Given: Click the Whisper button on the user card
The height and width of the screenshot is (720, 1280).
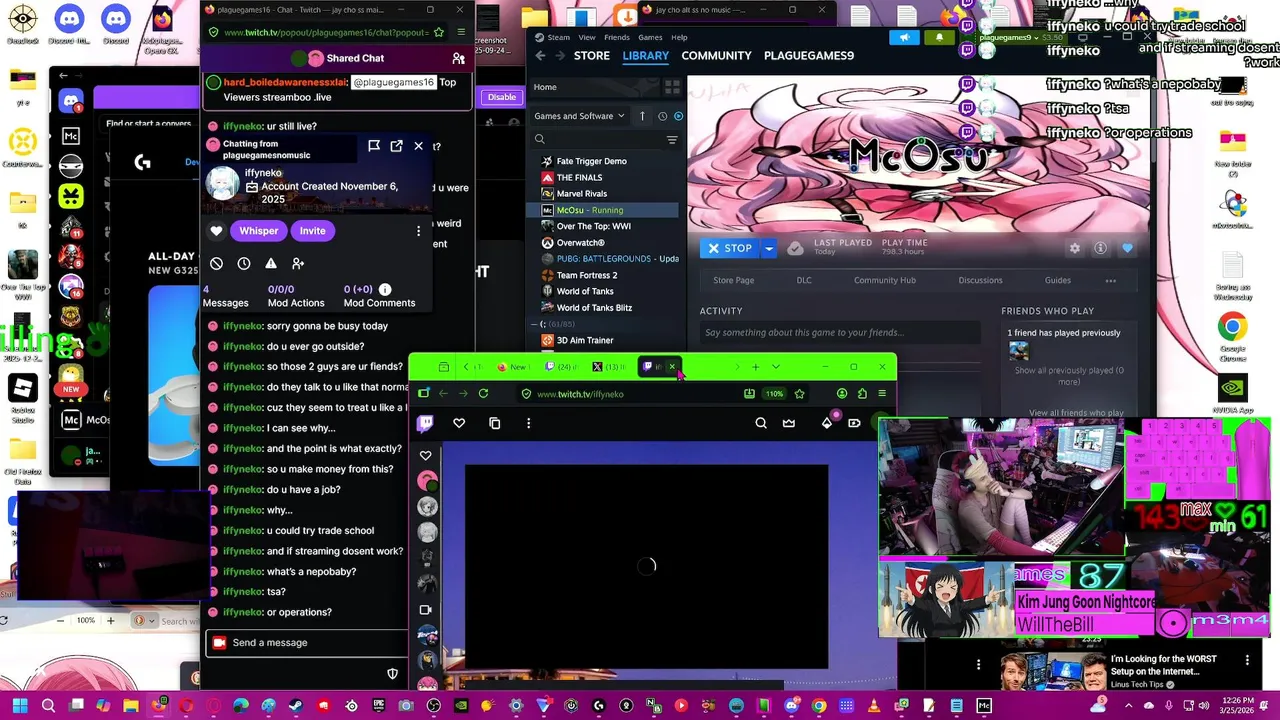Looking at the screenshot, I should (258, 231).
